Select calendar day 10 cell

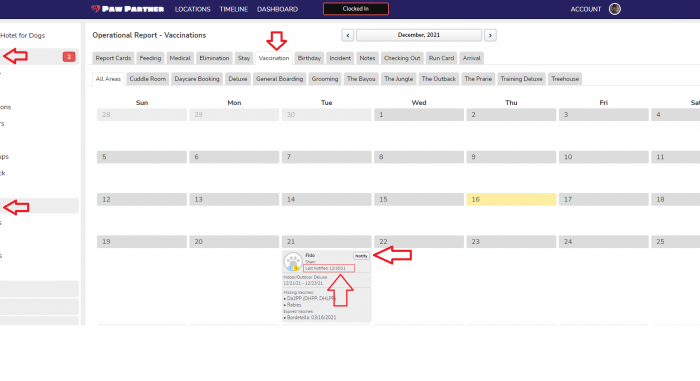[x=604, y=157]
